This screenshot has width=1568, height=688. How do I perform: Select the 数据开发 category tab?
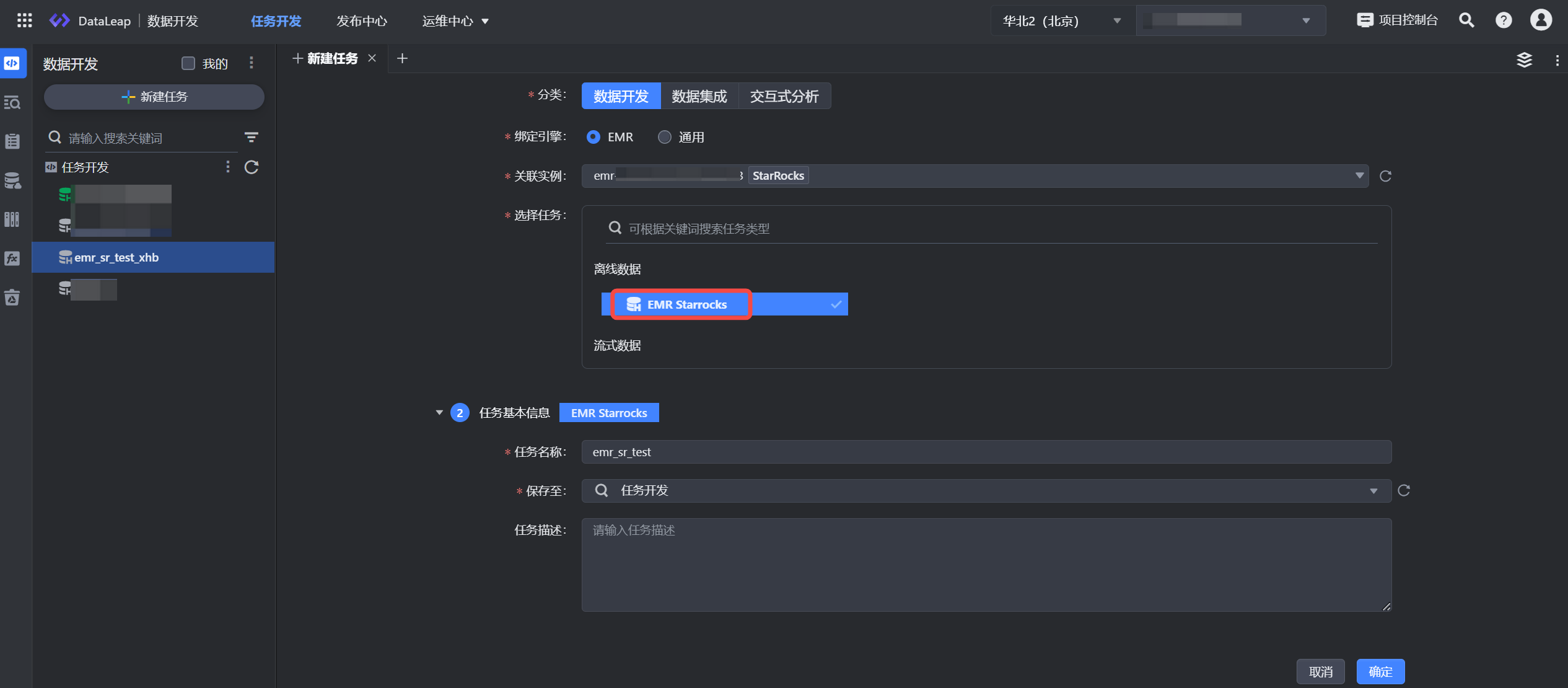coord(621,96)
